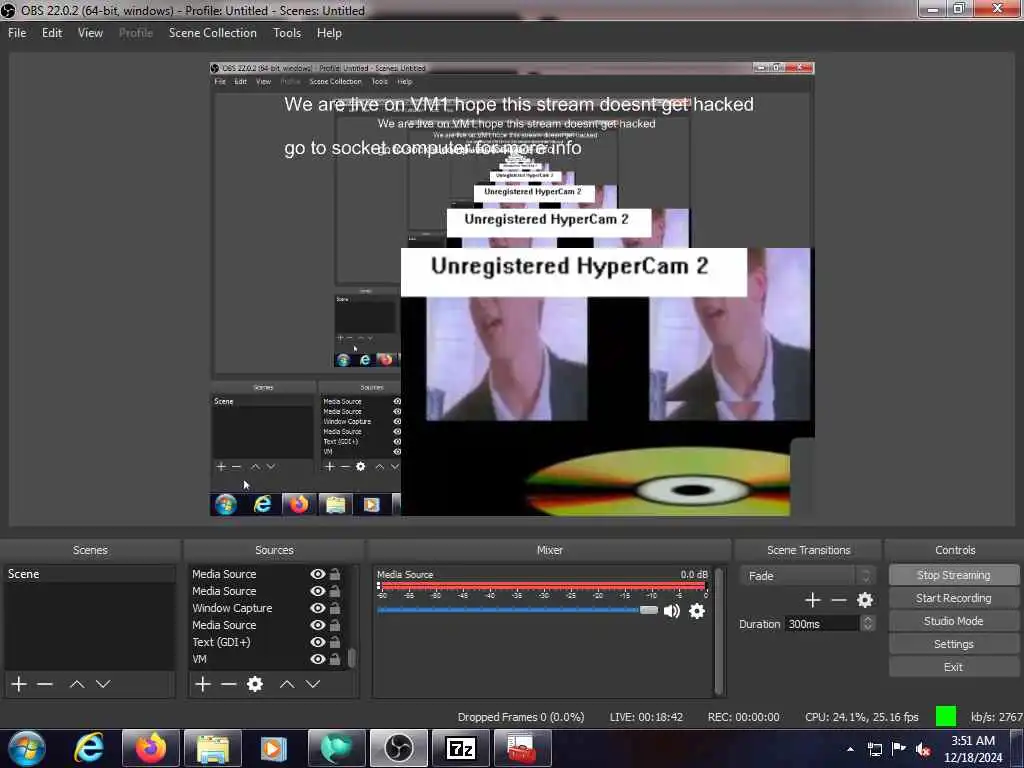Viewport: 1024px width, 768px height.
Task: Click the green stream status indicator square
Action: 946,716
